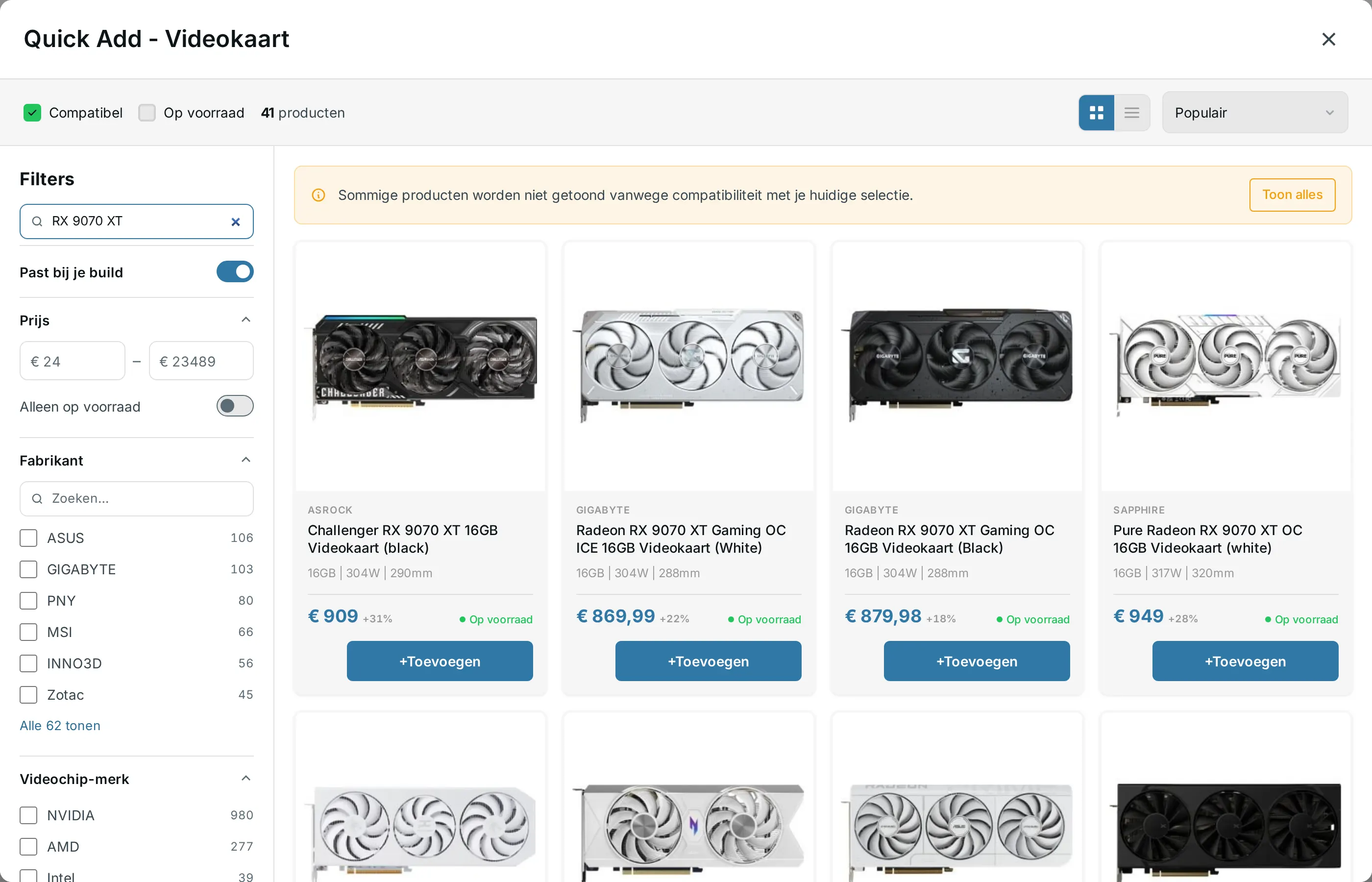The image size is (1372, 882).
Task: Collapse the Fabrikant filter section
Action: [245, 460]
